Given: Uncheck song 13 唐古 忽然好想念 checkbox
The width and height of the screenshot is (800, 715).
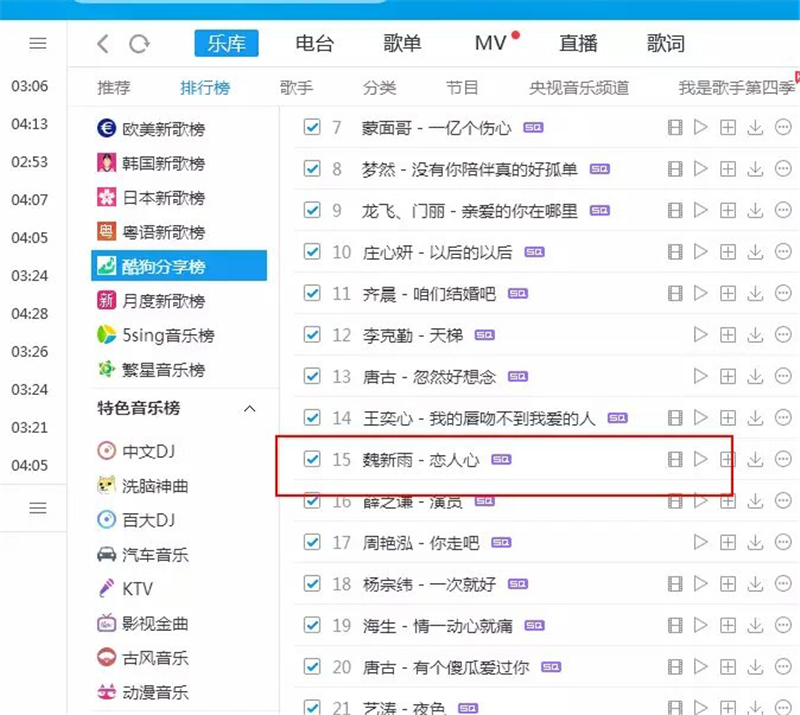Looking at the screenshot, I should [312, 377].
